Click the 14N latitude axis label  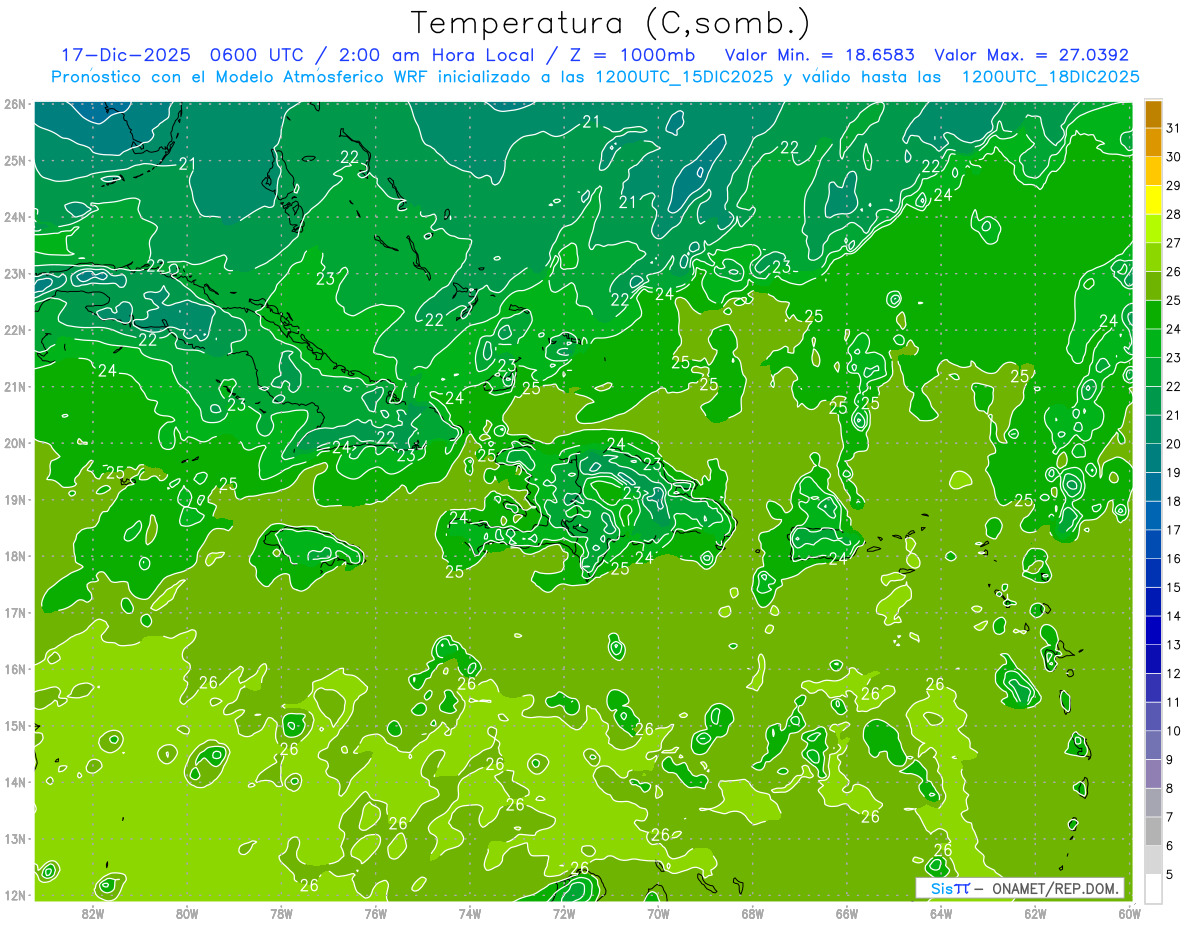[14, 782]
